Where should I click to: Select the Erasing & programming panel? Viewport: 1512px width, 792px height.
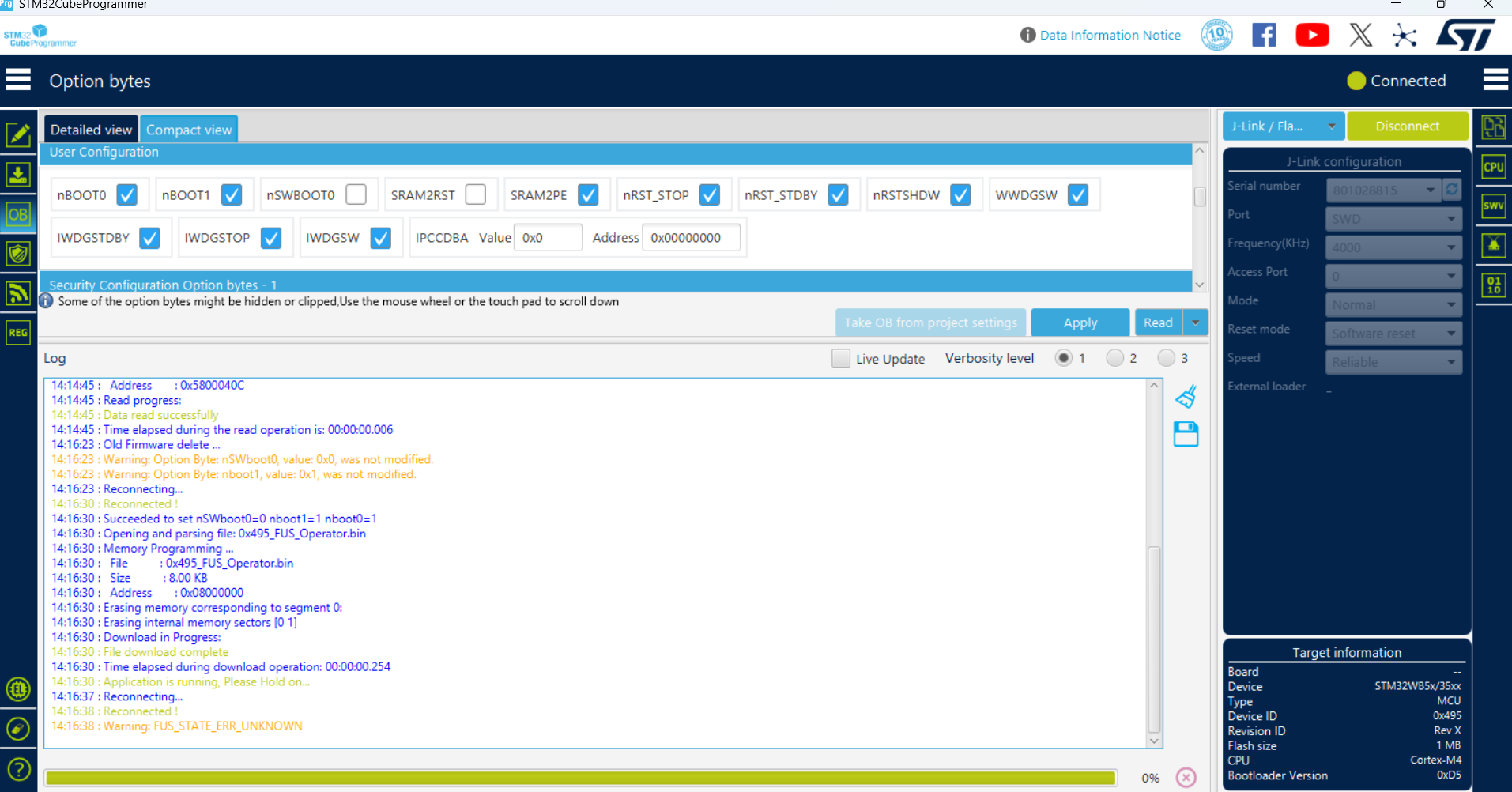pos(19,174)
